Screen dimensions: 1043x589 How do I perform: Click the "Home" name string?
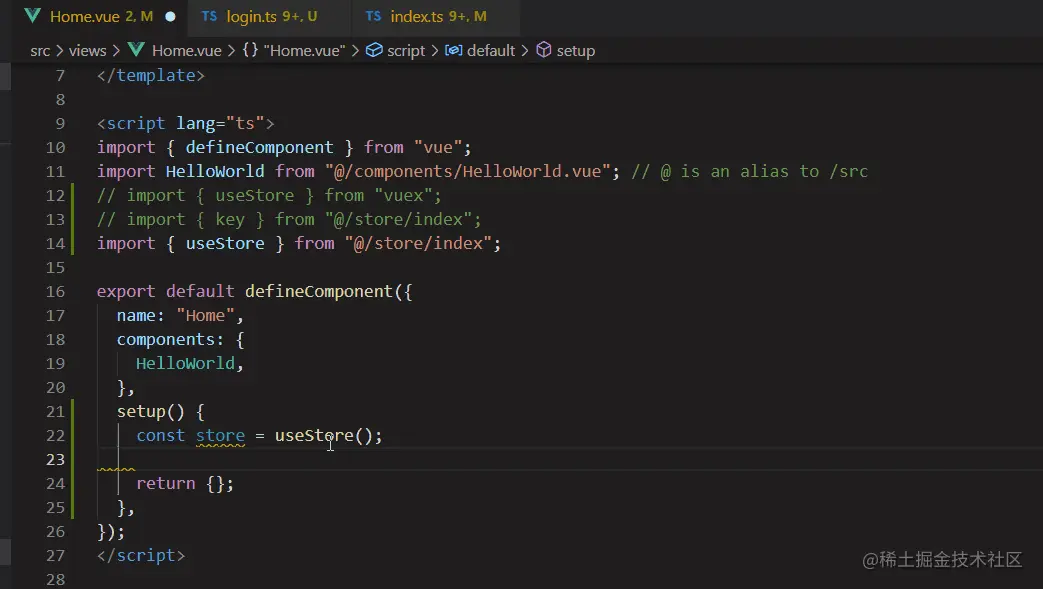click(206, 315)
